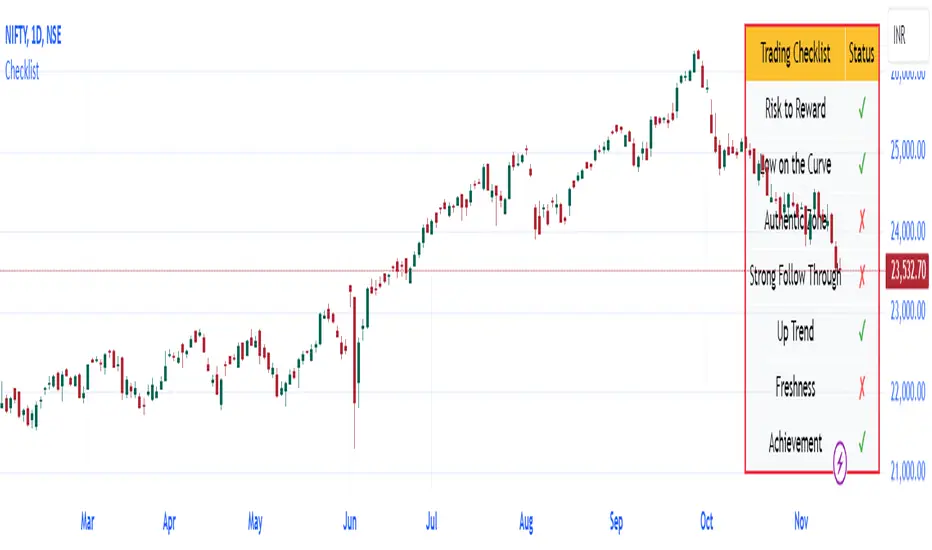This screenshot has height=550, width=932.
Task: Click the Status column header
Action: click(861, 54)
